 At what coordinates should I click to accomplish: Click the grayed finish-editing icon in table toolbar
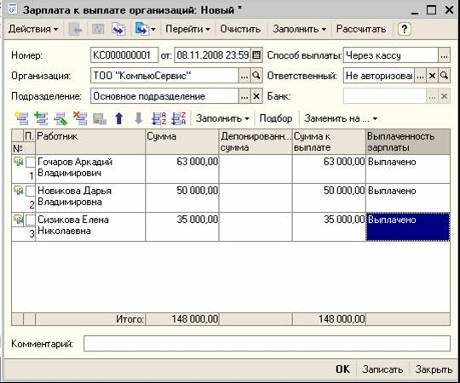[100, 118]
